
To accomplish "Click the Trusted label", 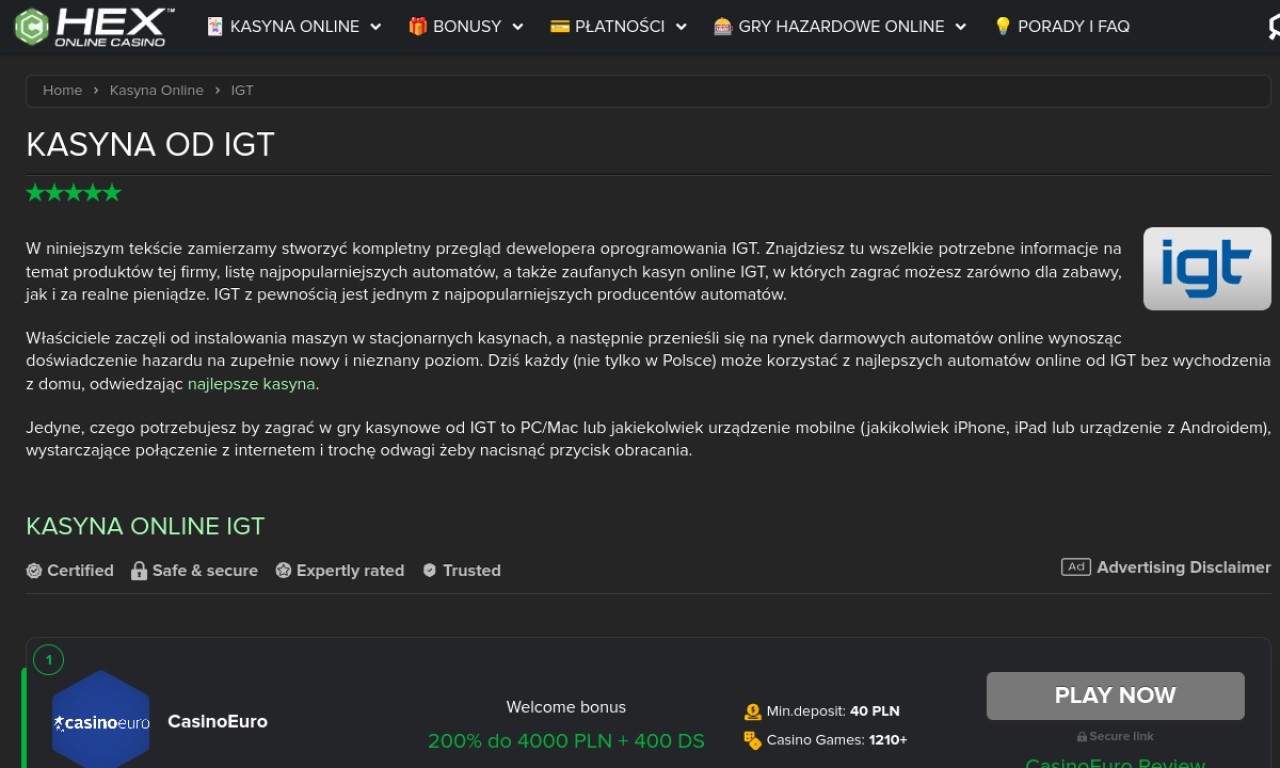I will click(472, 570).
